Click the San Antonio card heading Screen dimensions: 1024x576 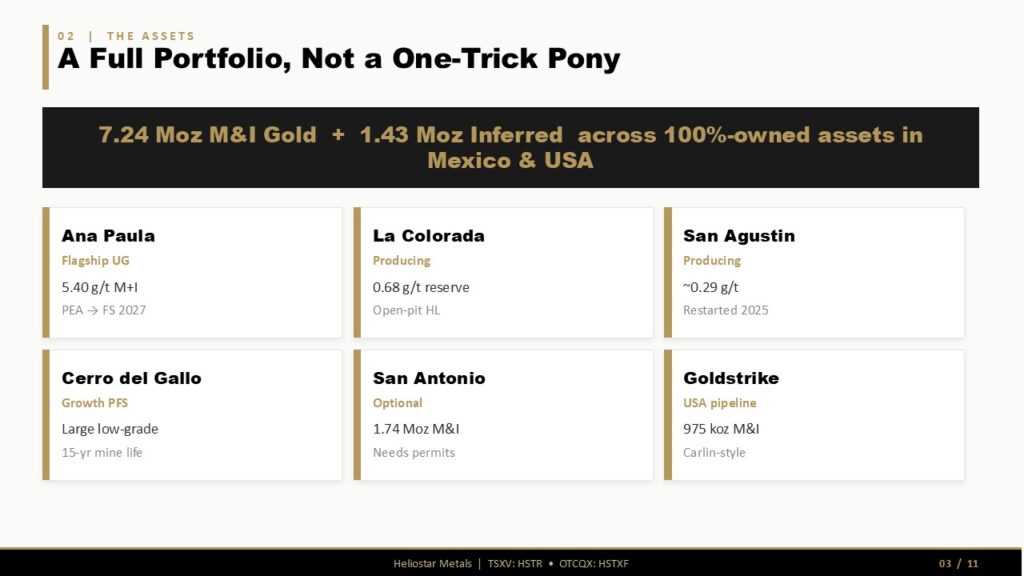click(428, 378)
